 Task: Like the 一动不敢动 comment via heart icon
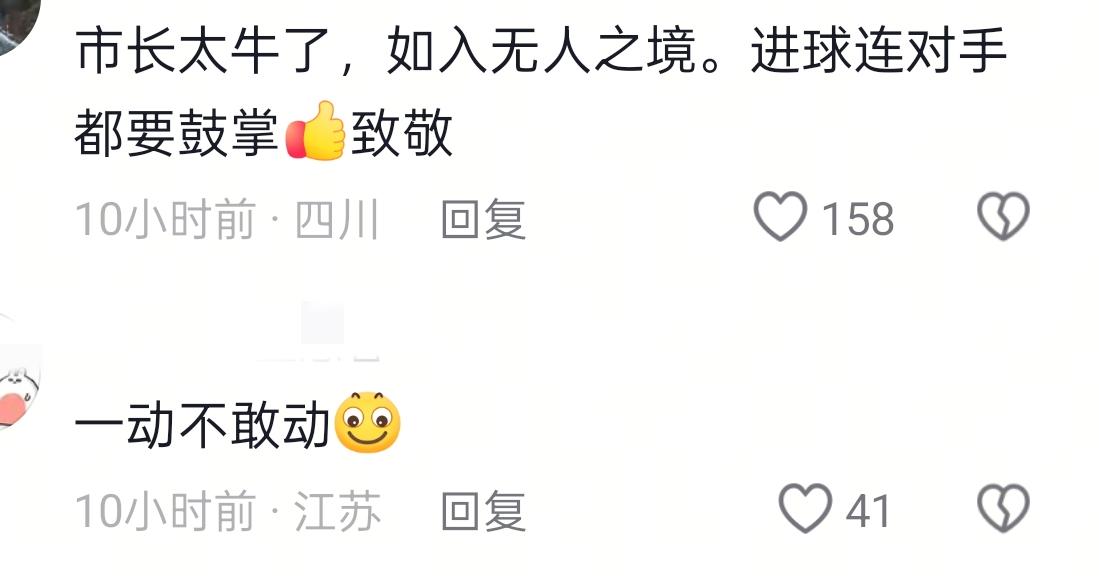pyautogui.click(x=805, y=508)
